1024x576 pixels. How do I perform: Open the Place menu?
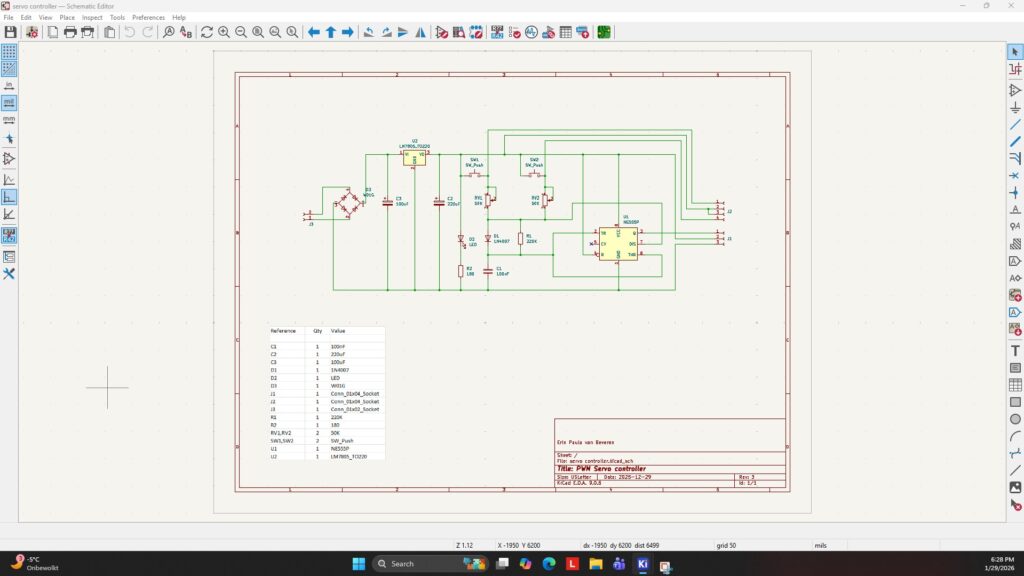67,17
